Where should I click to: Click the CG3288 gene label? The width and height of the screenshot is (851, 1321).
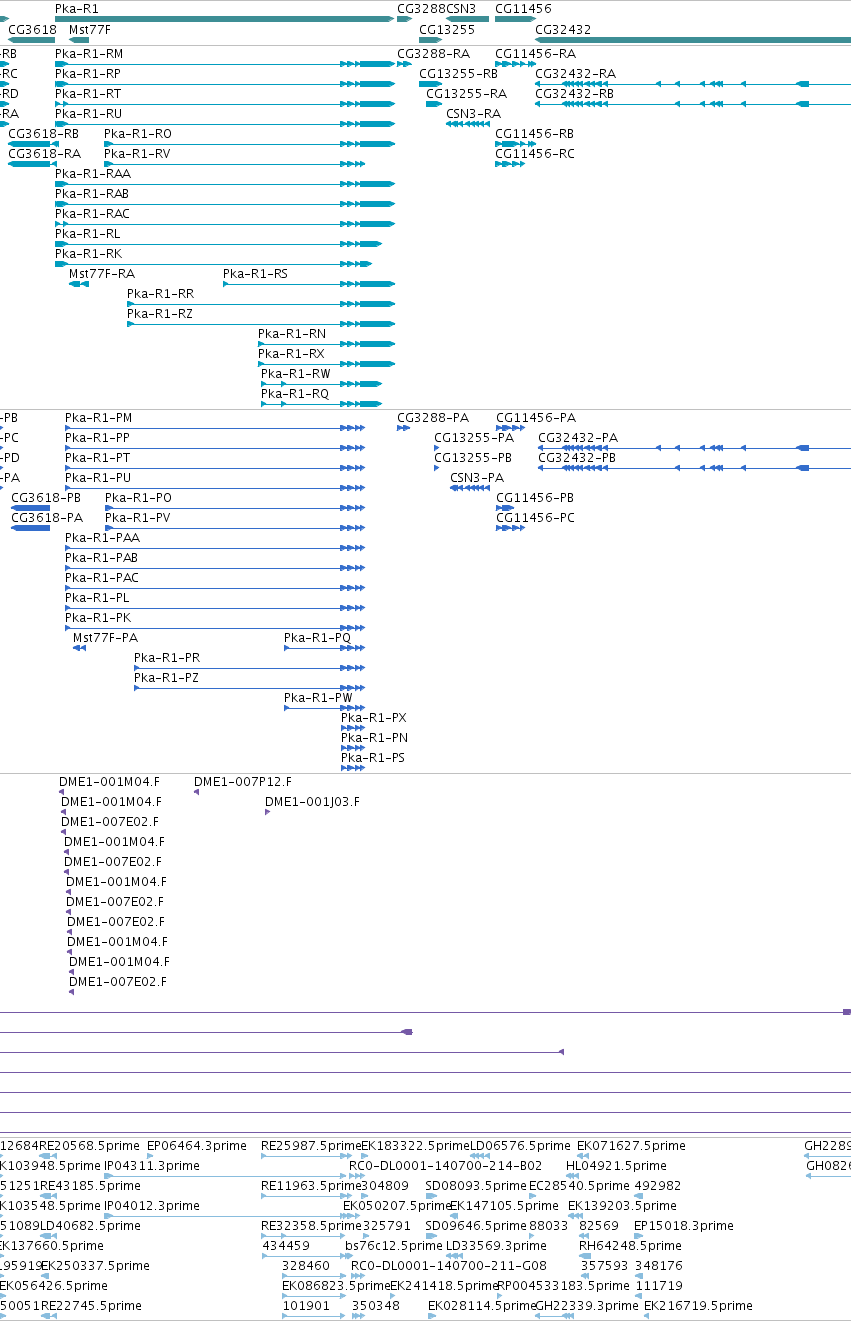pos(421,8)
